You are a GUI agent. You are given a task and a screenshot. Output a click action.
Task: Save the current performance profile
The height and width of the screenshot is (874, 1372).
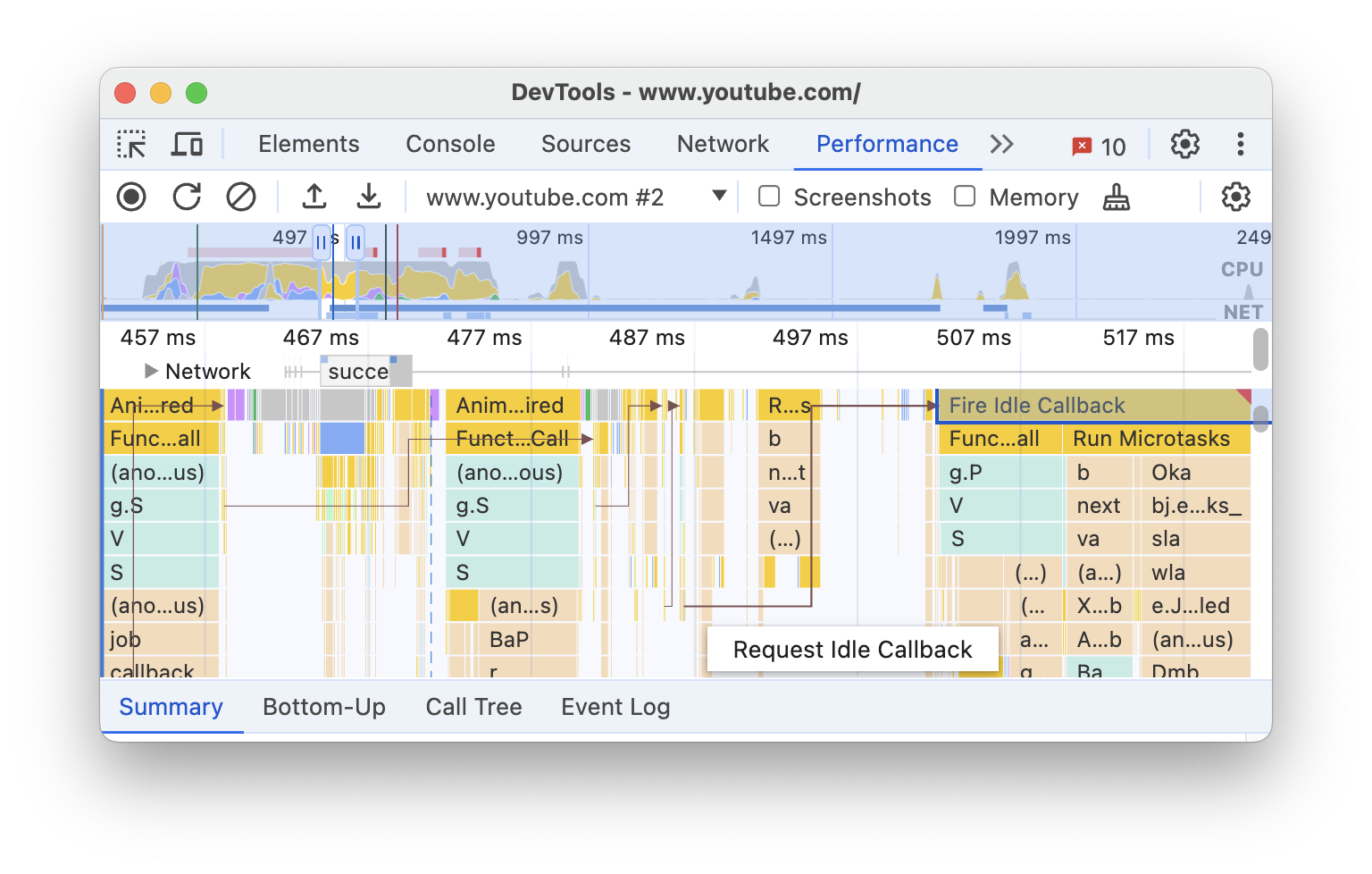(x=369, y=197)
